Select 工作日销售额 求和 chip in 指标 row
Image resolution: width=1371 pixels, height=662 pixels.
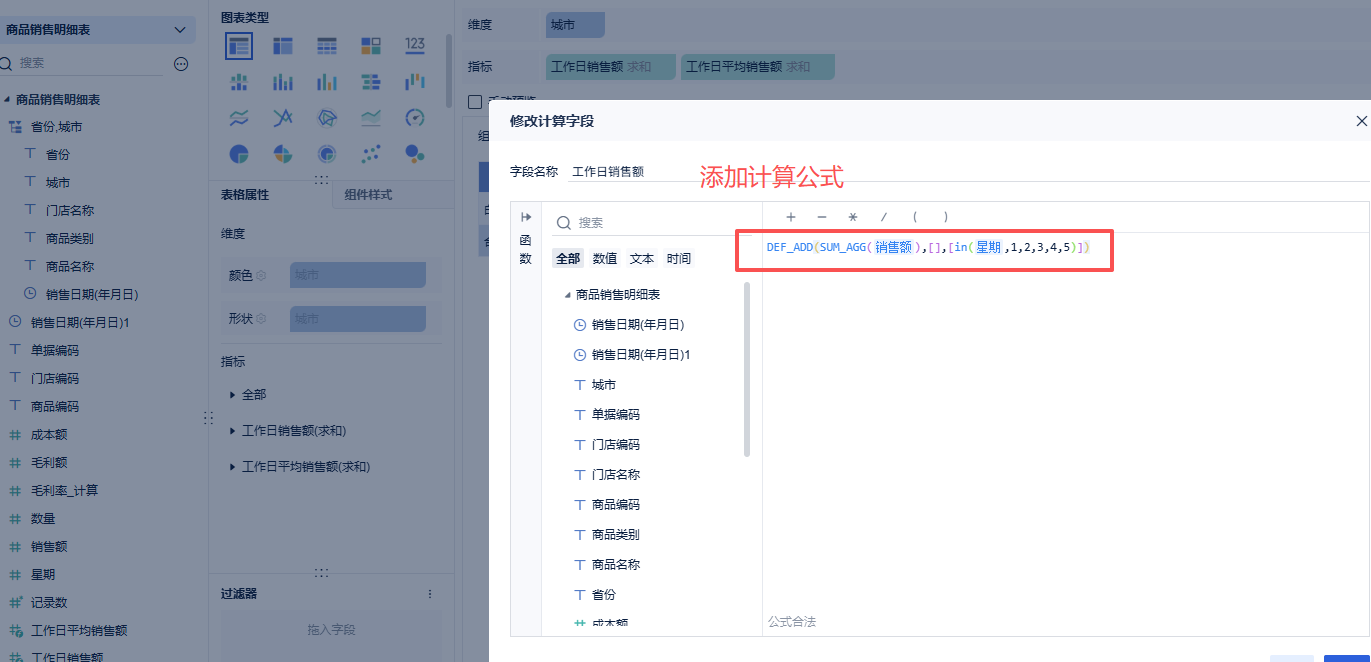(x=611, y=67)
